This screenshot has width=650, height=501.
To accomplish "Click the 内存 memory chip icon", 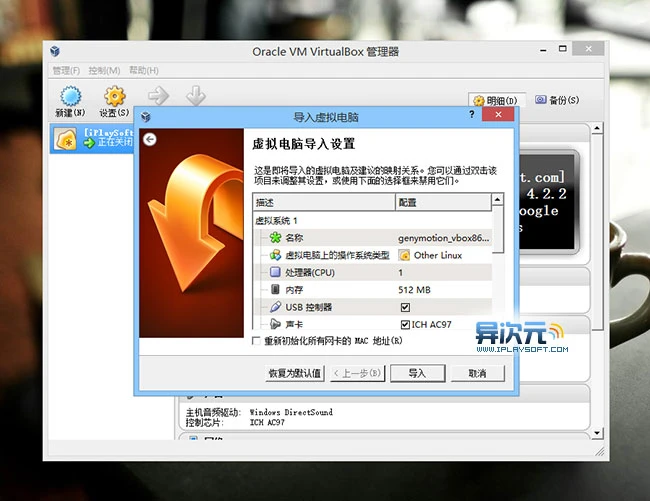I will click(275, 289).
